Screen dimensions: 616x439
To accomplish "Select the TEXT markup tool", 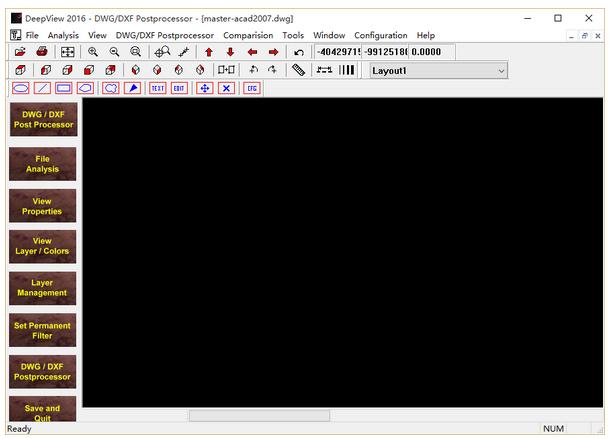I will pyautogui.click(x=158, y=88).
